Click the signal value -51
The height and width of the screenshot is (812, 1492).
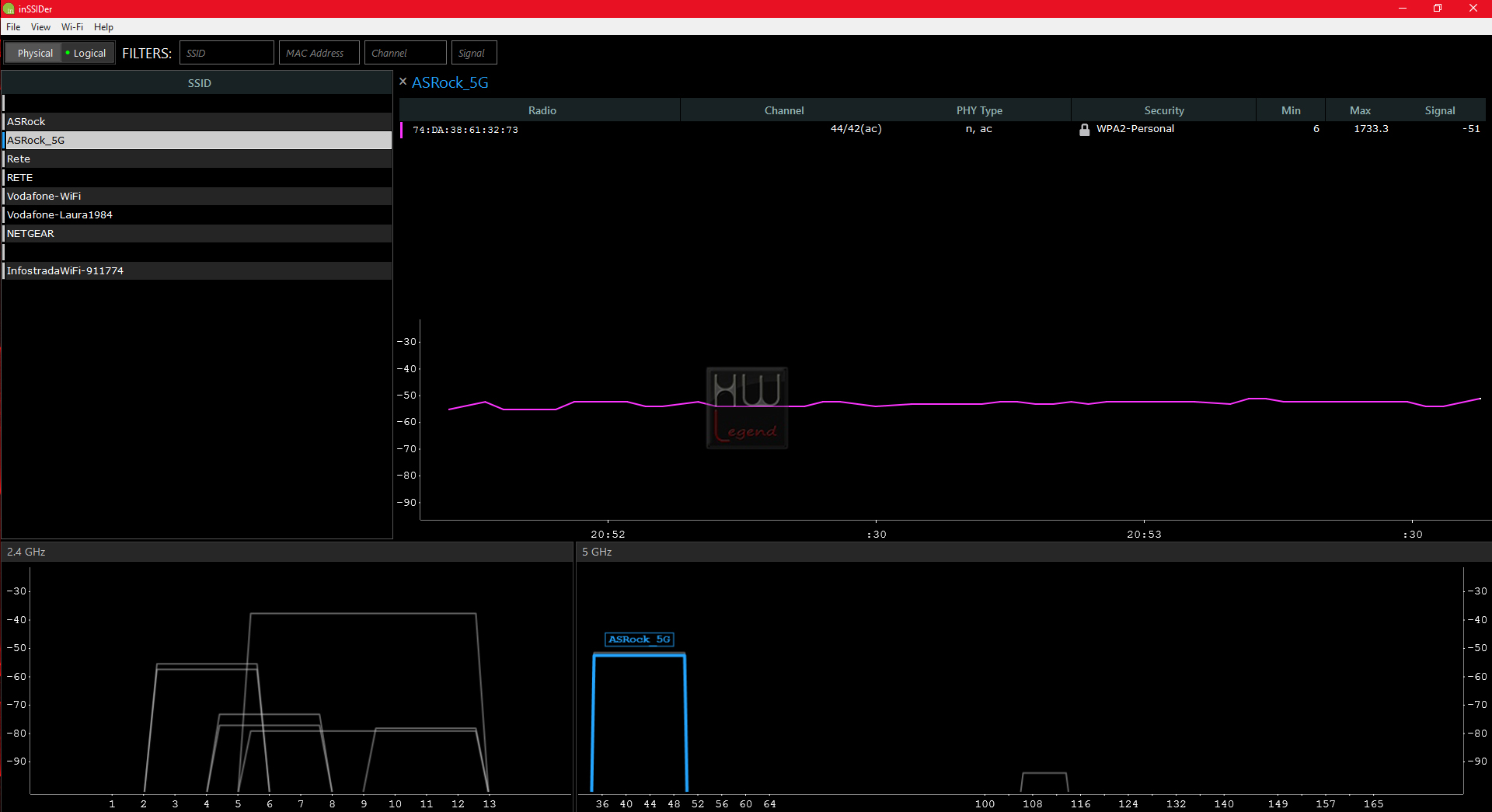(1471, 129)
